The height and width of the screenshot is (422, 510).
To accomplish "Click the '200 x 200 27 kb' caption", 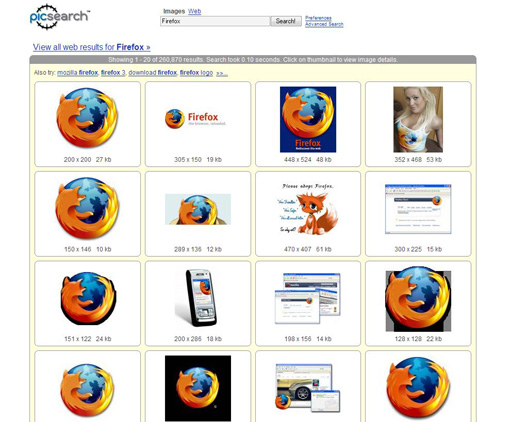I will pos(88,160).
